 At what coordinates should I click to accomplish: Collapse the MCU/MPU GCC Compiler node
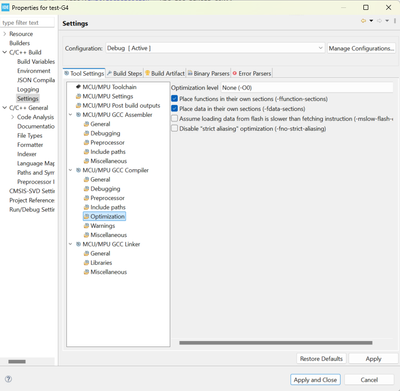pyautogui.click(x=70, y=170)
